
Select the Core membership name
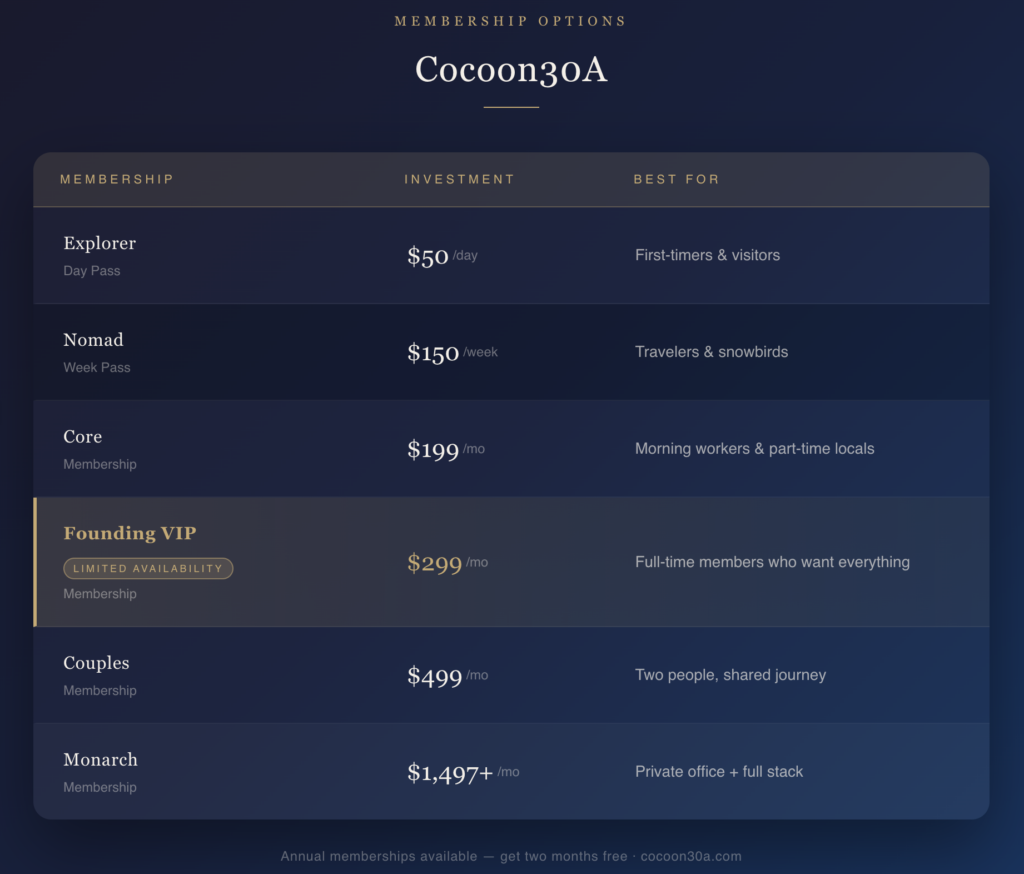(x=82, y=437)
